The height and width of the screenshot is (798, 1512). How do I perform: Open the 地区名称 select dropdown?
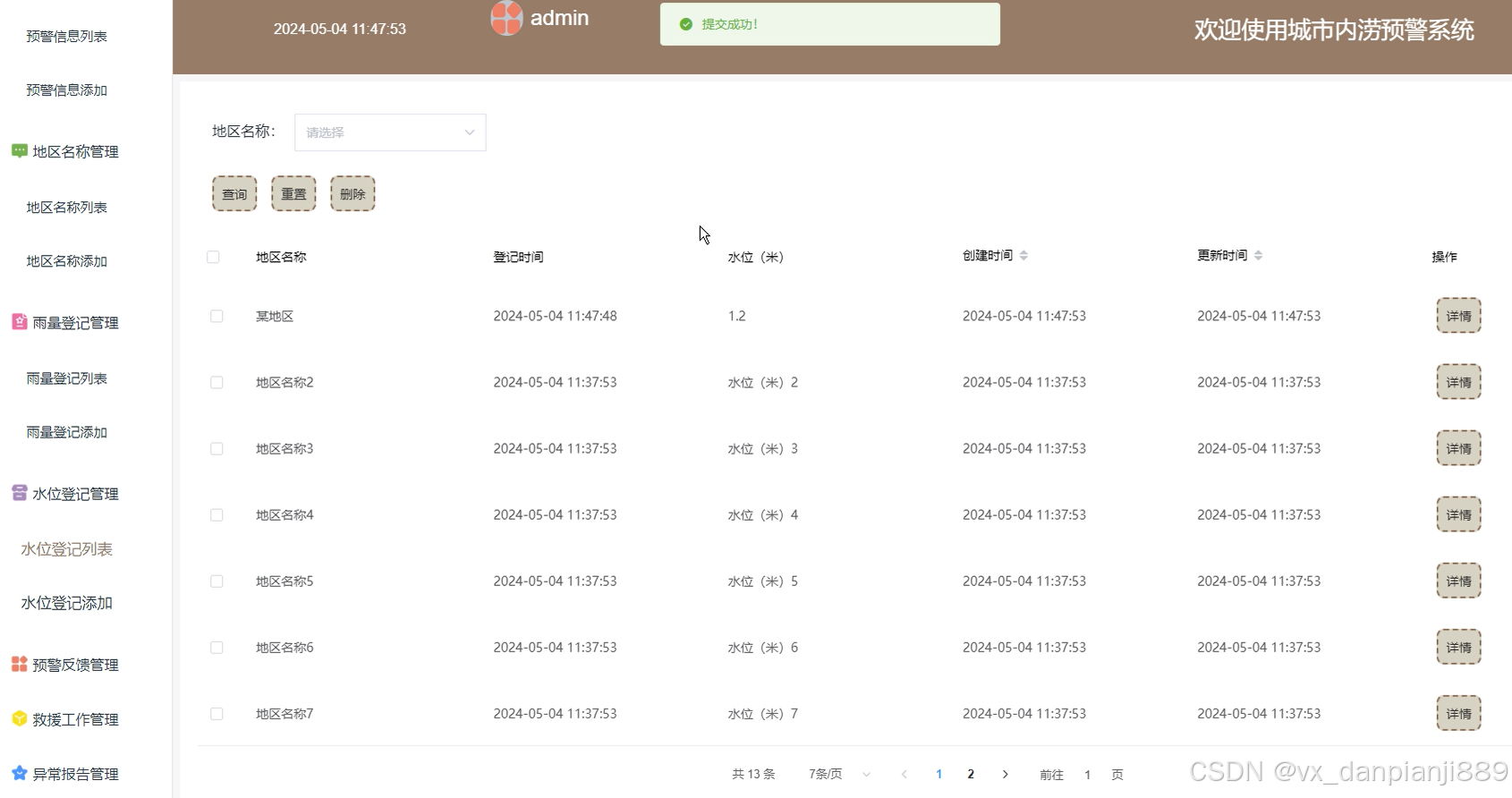(x=390, y=132)
